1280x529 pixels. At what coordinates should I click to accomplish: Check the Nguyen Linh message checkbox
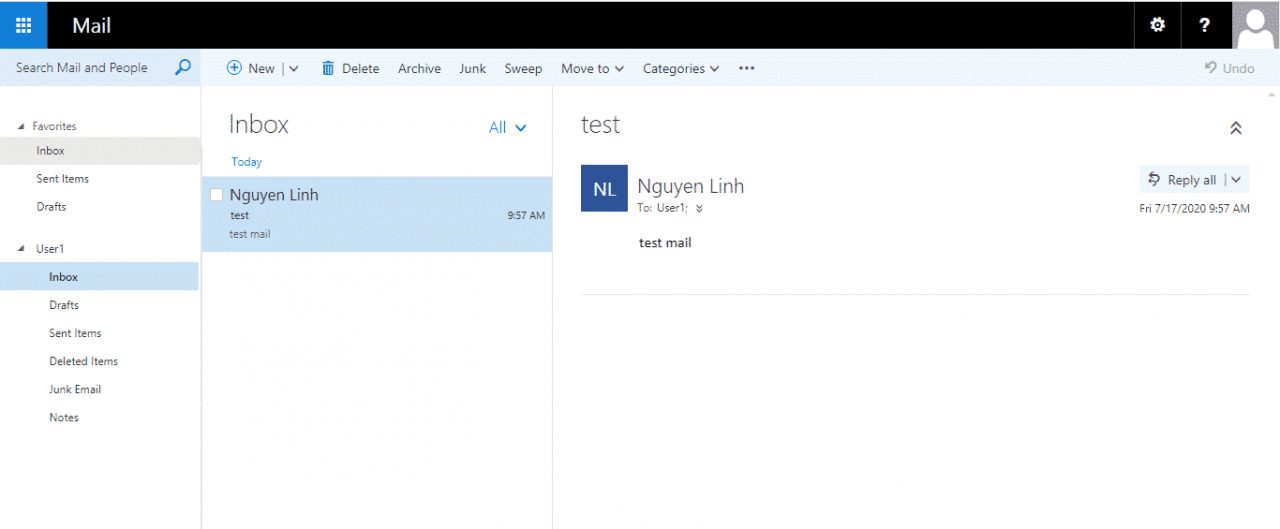[216, 195]
